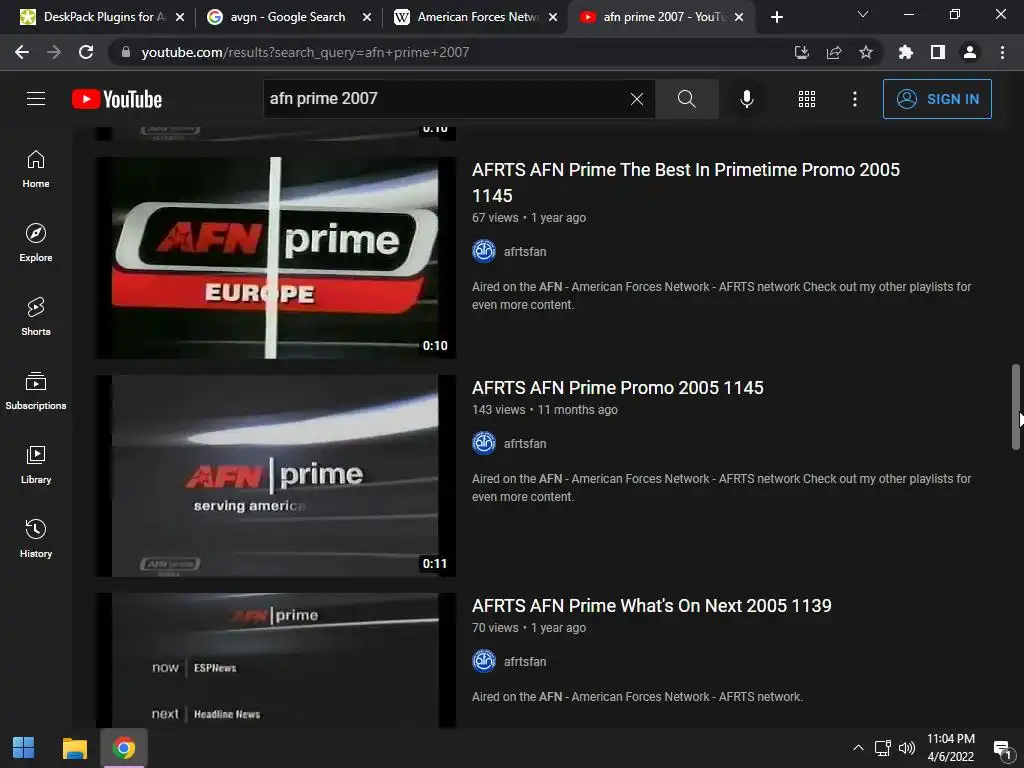Viewport: 1024px width, 768px height.
Task: Open afrtsfan avatar on What's On Next video
Action: (484, 662)
